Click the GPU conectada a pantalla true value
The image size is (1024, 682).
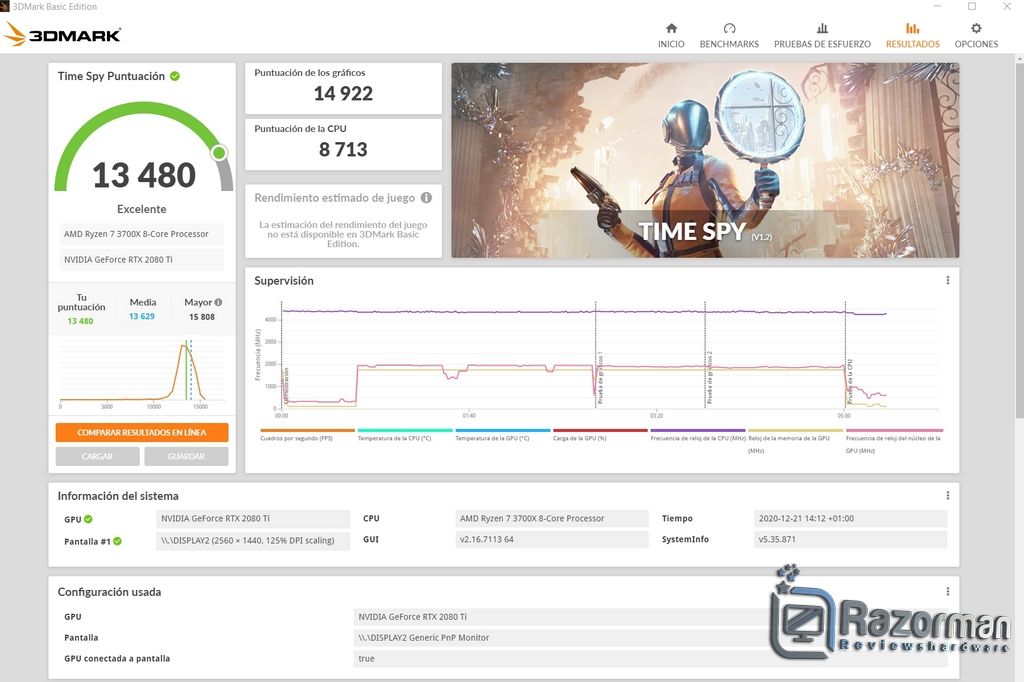[x=650, y=658]
